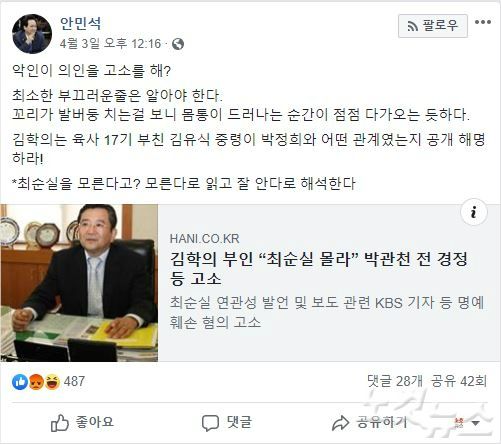Click the small avatar beside the dropdown arrow
Viewport: 501px width, 444px height.
459,423
